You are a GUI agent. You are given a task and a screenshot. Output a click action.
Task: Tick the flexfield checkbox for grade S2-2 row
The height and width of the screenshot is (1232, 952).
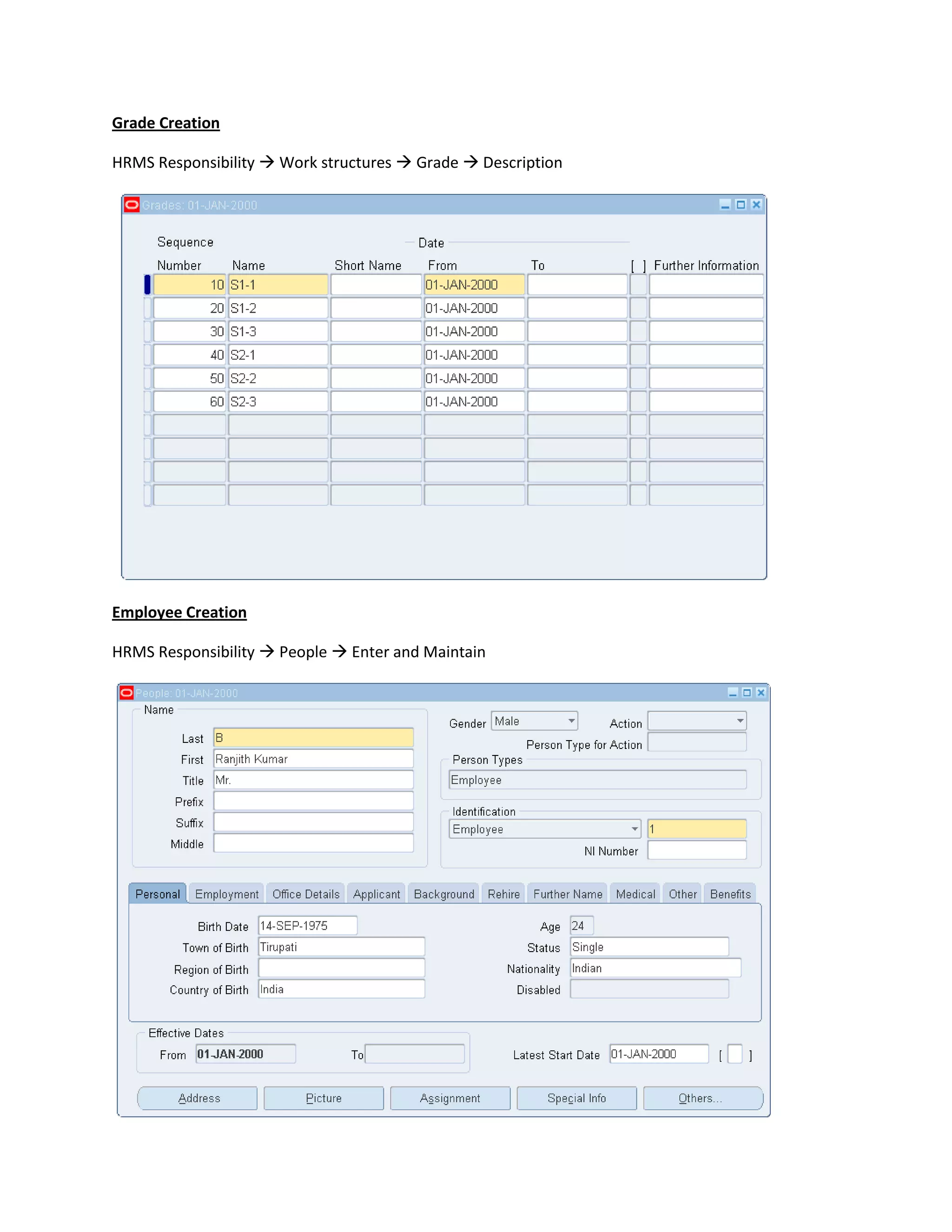click(x=638, y=378)
